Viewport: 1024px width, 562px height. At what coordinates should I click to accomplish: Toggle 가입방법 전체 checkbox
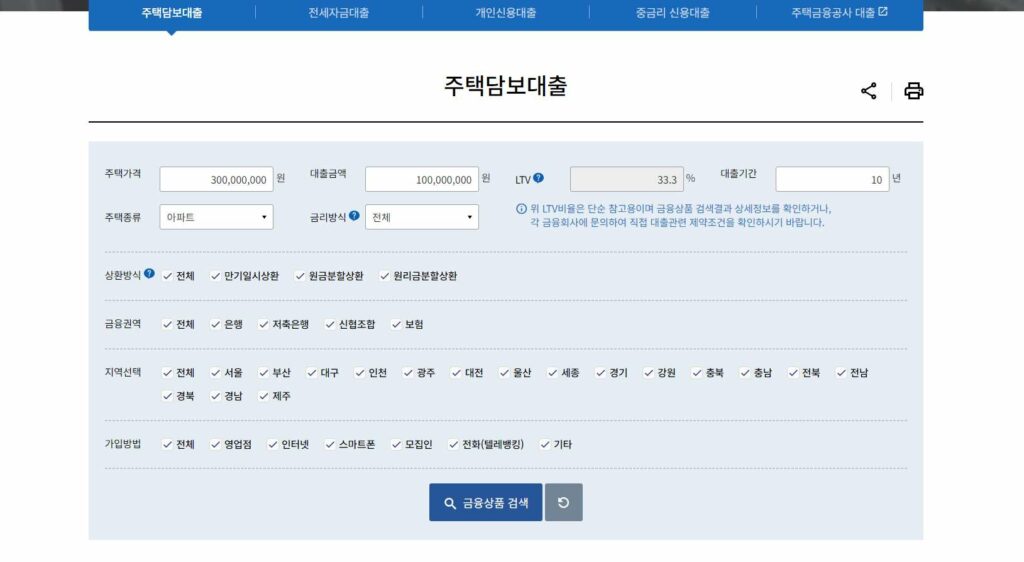(167, 445)
